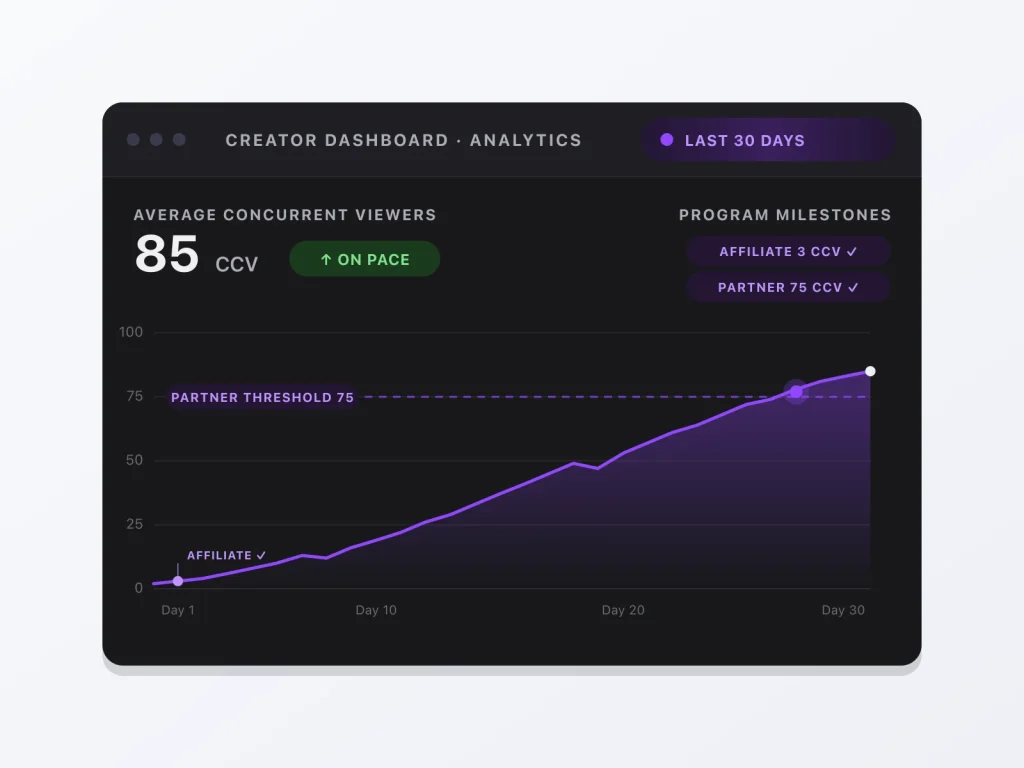Click the On Pace status badge

[364, 259]
